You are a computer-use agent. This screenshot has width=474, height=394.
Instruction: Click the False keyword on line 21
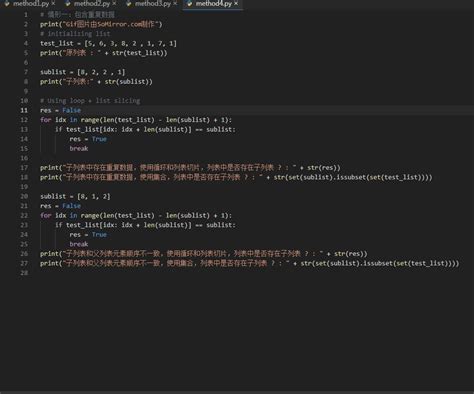coord(72,206)
